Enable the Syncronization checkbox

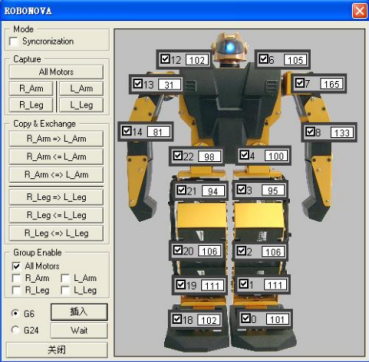14,42
